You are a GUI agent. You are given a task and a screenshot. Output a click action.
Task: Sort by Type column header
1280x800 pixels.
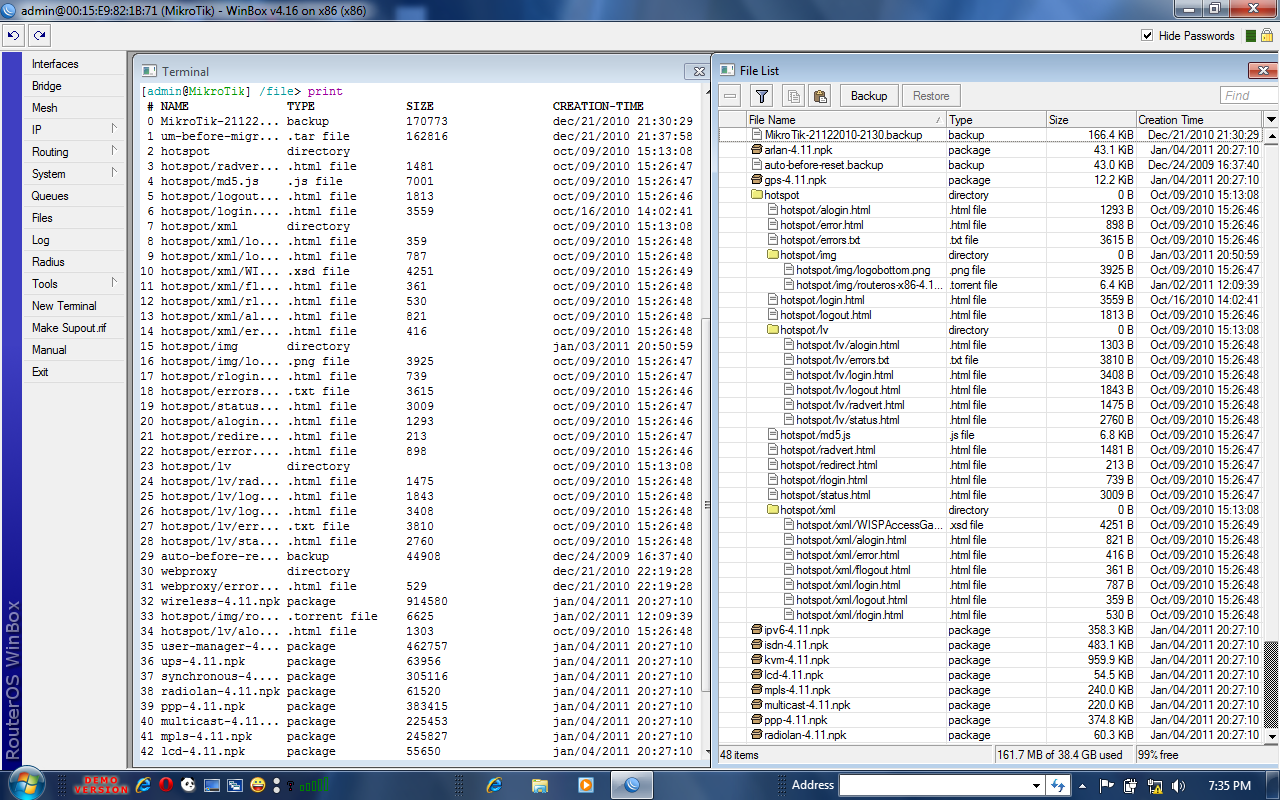(x=995, y=119)
